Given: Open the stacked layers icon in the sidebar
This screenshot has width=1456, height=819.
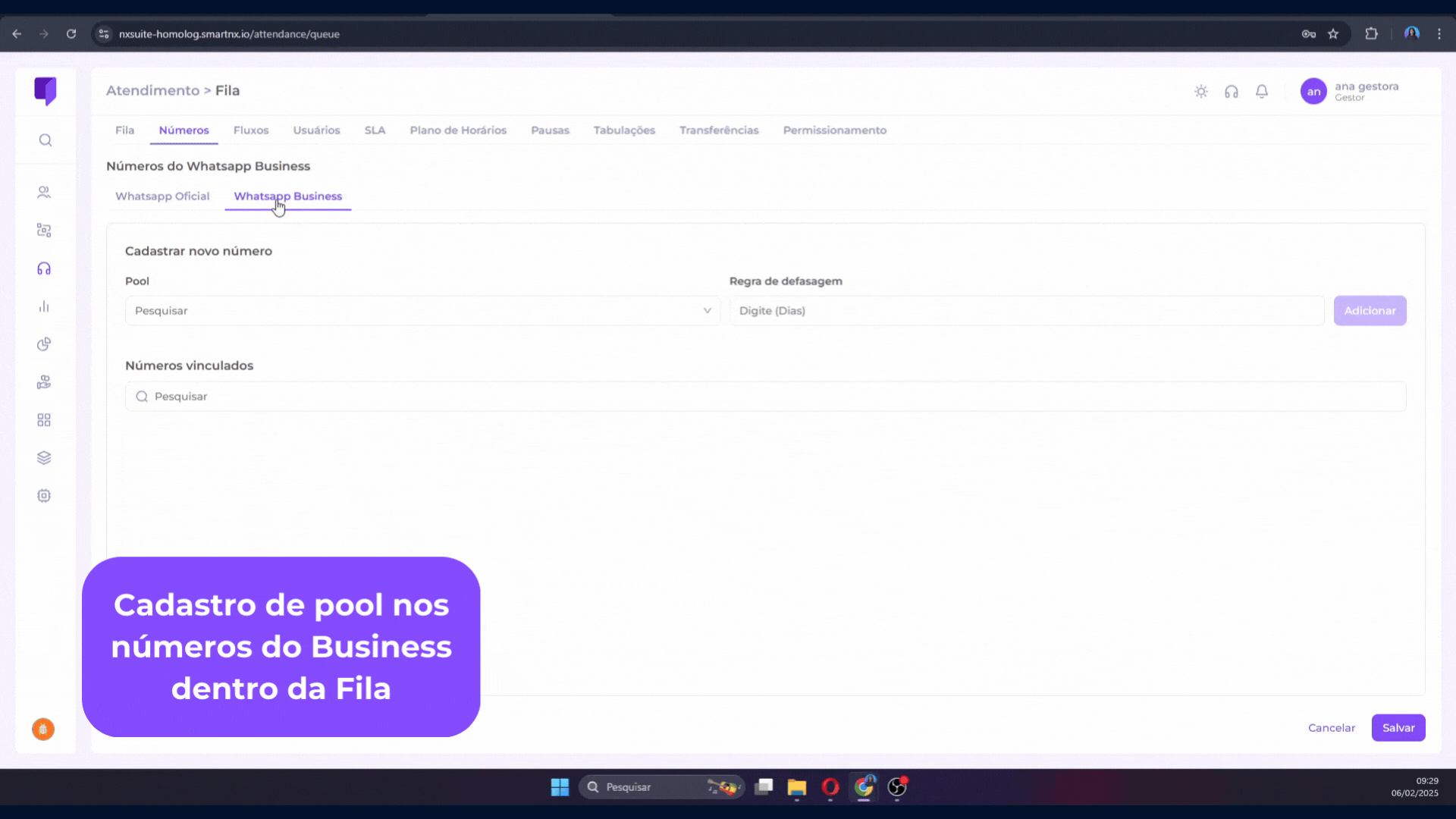Looking at the screenshot, I should coord(44,458).
